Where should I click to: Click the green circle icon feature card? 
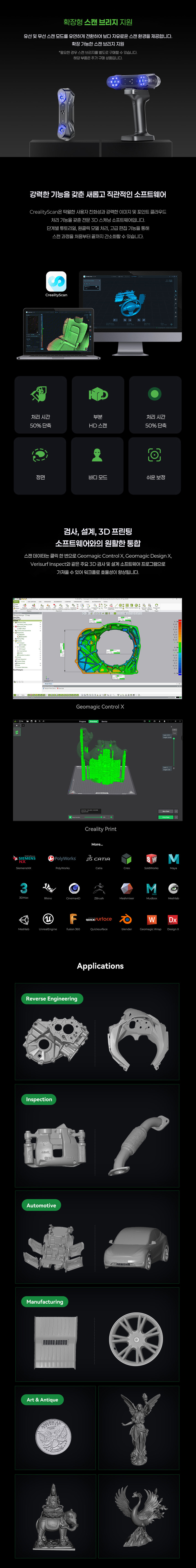155,405
